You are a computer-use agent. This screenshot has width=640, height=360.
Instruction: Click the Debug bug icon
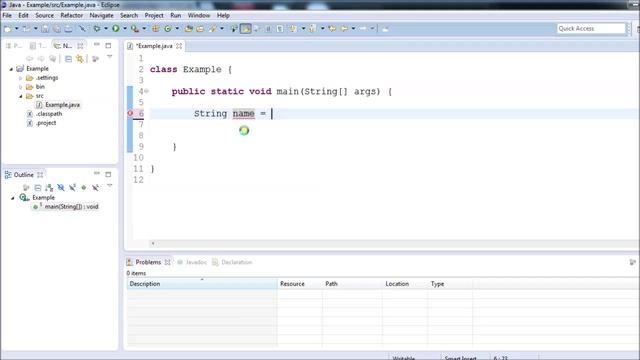97,29
